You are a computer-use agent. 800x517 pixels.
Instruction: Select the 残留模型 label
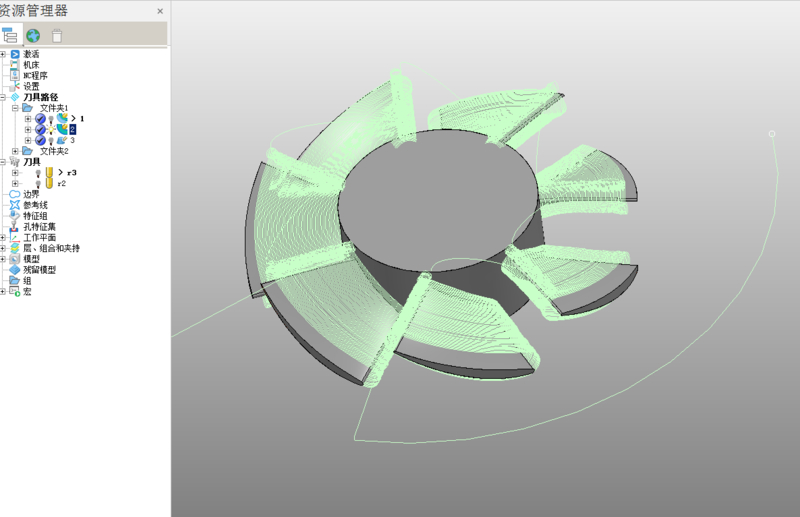pyautogui.click(x=39, y=269)
